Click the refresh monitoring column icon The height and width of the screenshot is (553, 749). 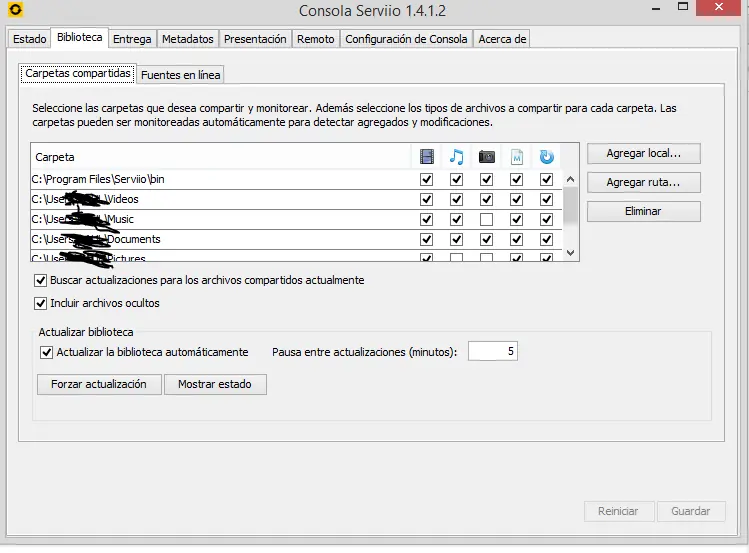(x=546, y=157)
